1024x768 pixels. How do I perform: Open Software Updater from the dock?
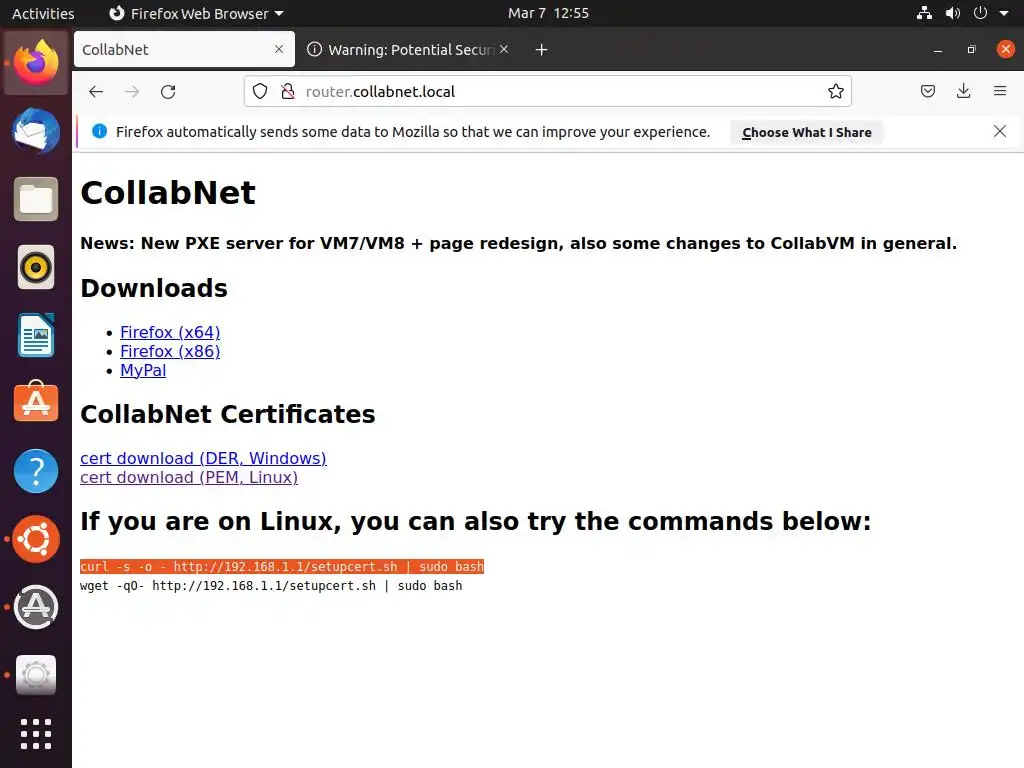tap(36, 607)
